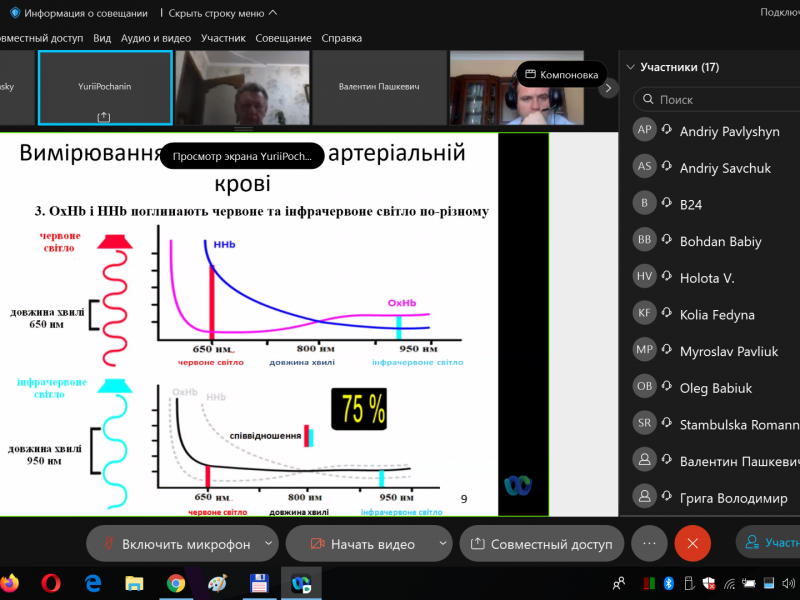Open File Explorer from the taskbar

134,583
